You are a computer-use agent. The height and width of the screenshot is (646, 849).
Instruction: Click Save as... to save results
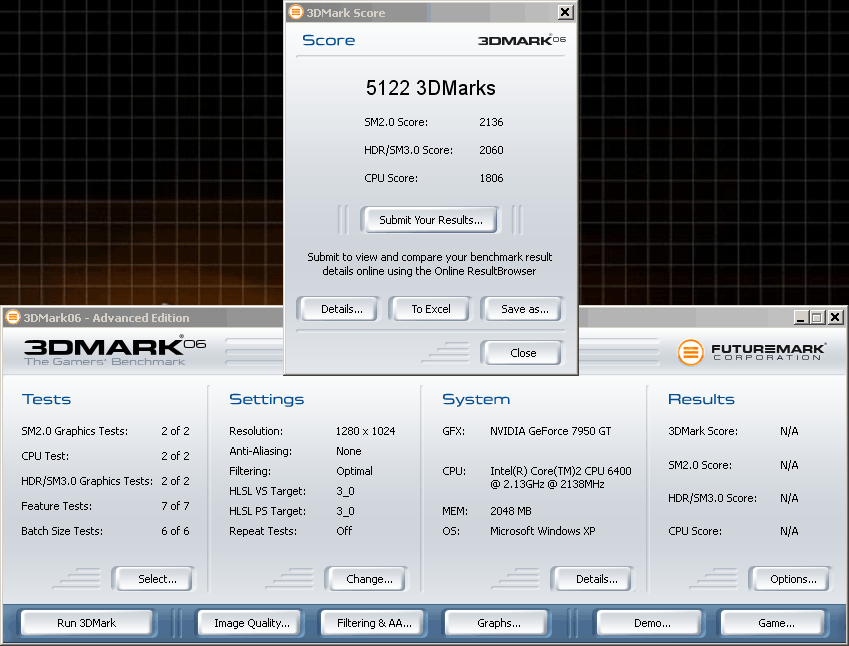(x=524, y=309)
